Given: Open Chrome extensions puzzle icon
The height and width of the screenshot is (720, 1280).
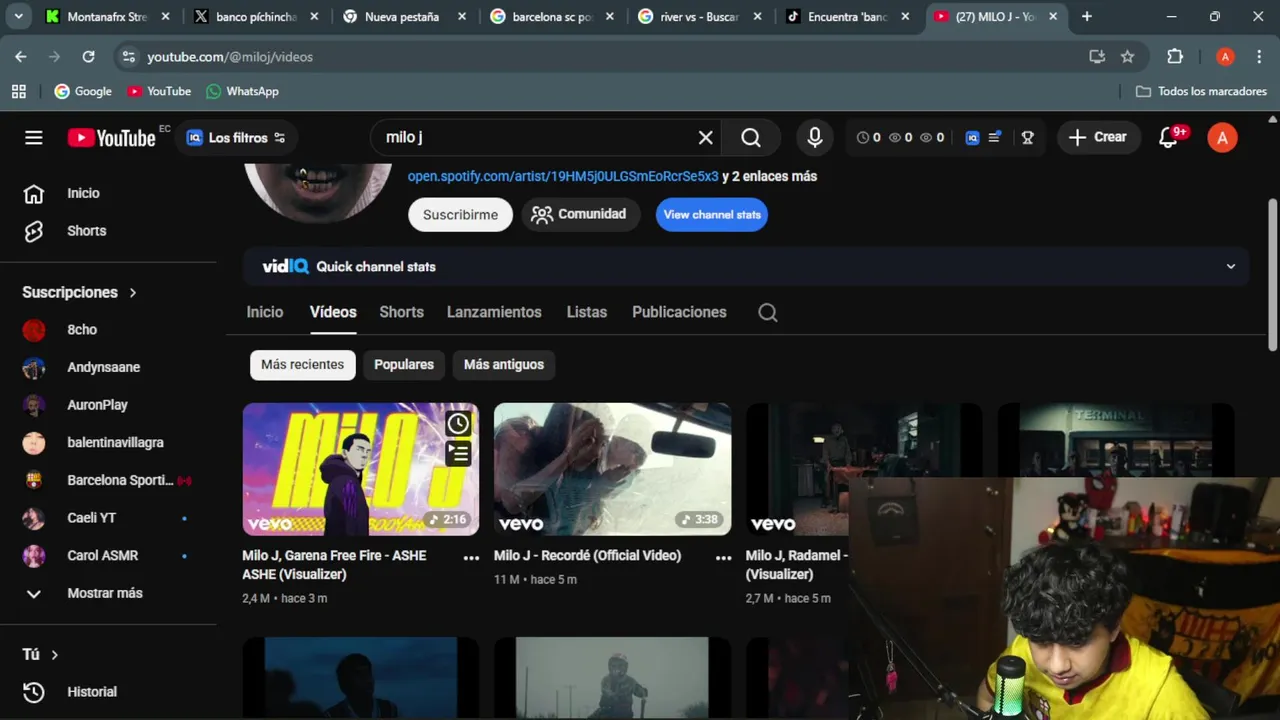Looking at the screenshot, I should click(x=1175, y=57).
